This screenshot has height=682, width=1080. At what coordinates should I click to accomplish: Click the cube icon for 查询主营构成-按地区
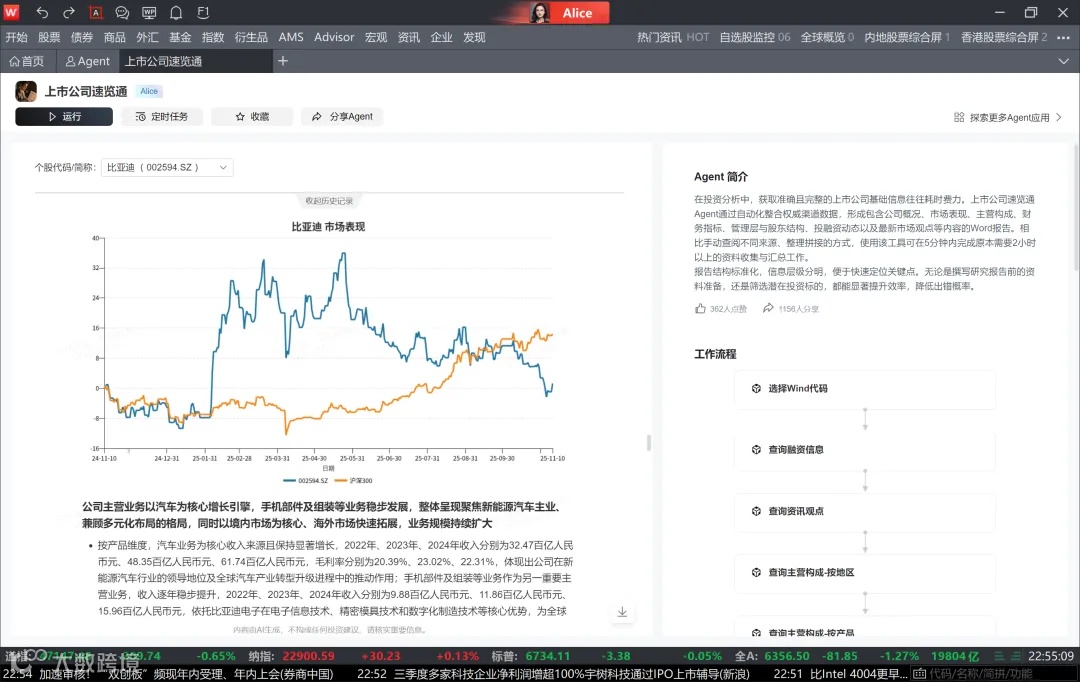point(756,572)
